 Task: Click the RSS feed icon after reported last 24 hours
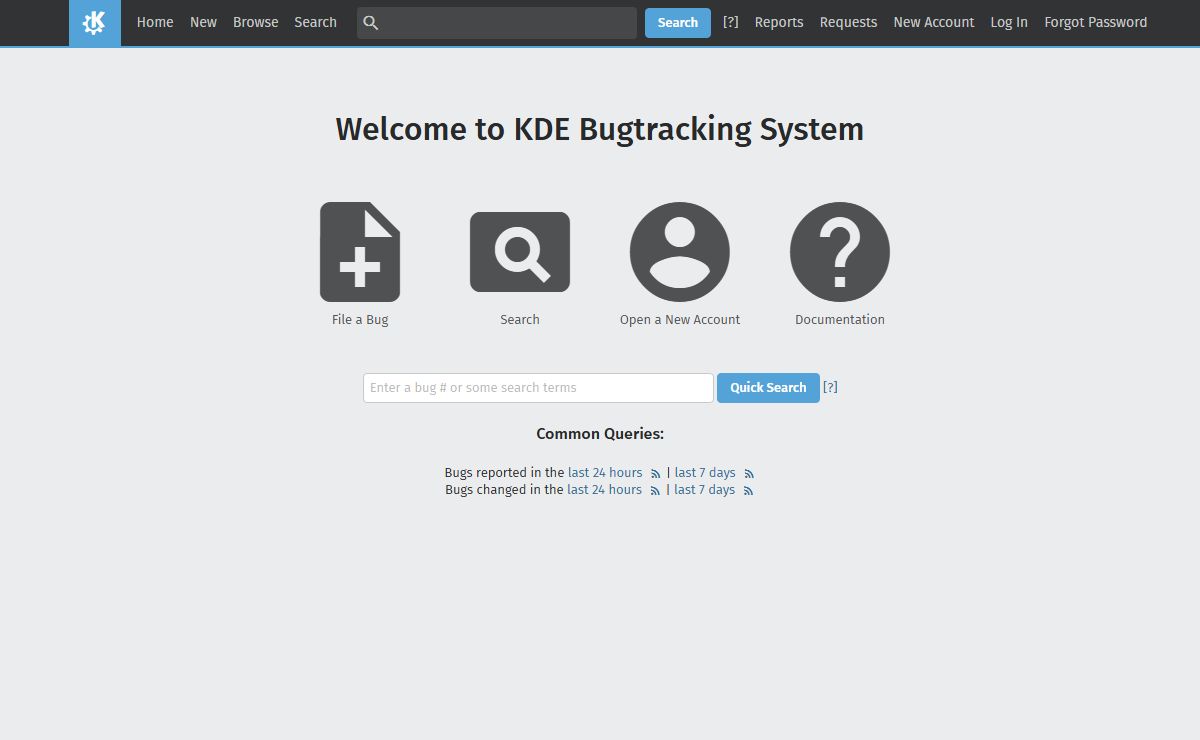pyautogui.click(x=656, y=474)
